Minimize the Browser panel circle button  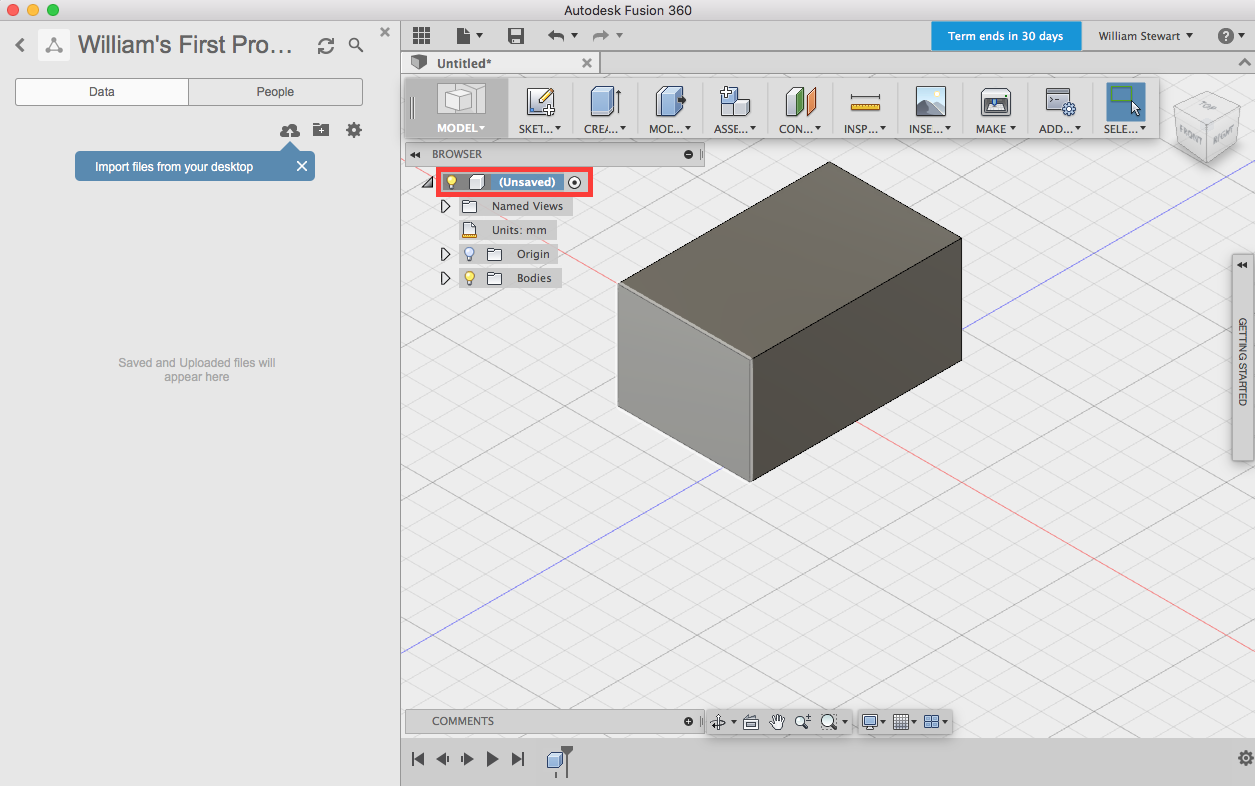pos(688,154)
